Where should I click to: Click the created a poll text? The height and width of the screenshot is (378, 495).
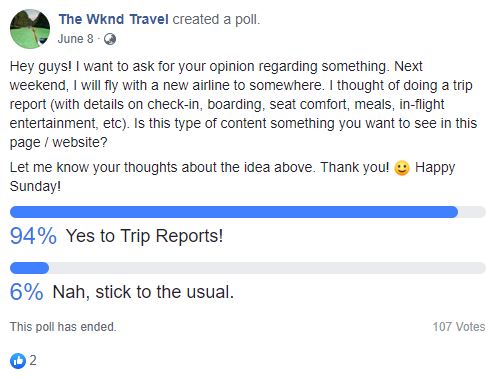point(216,19)
